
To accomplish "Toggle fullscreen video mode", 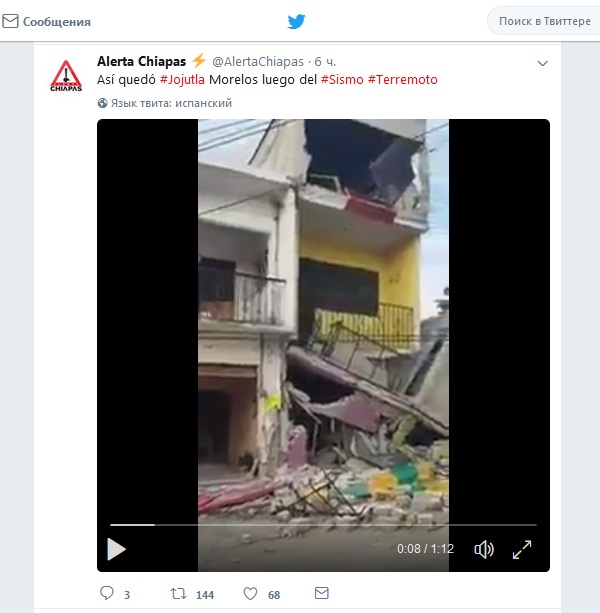I will (522, 549).
